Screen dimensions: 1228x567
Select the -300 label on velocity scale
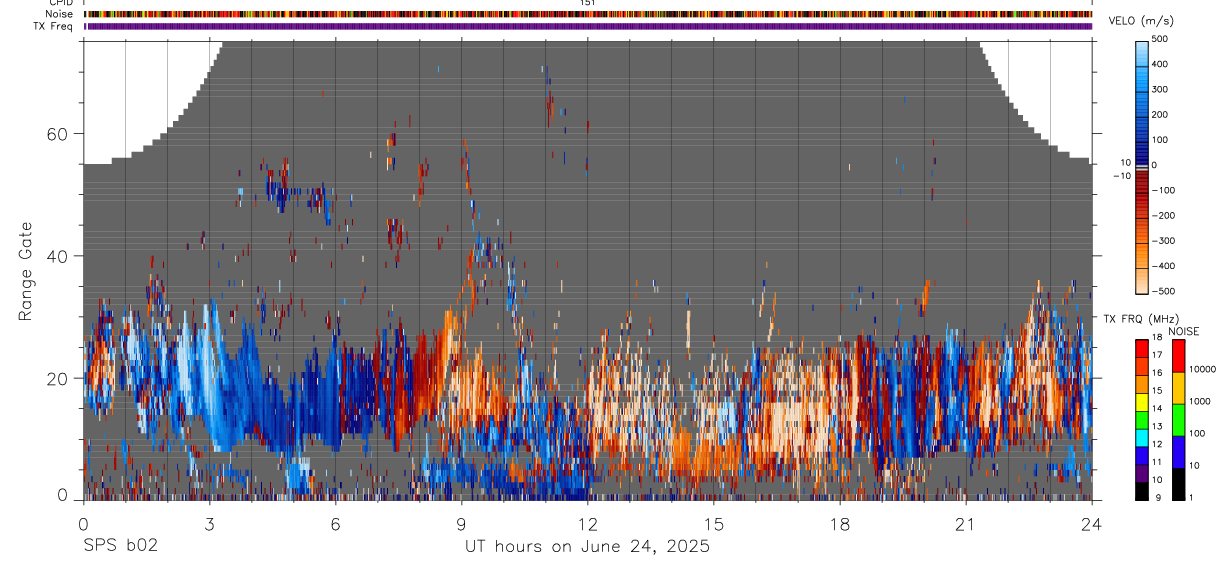pos(1162,241)
